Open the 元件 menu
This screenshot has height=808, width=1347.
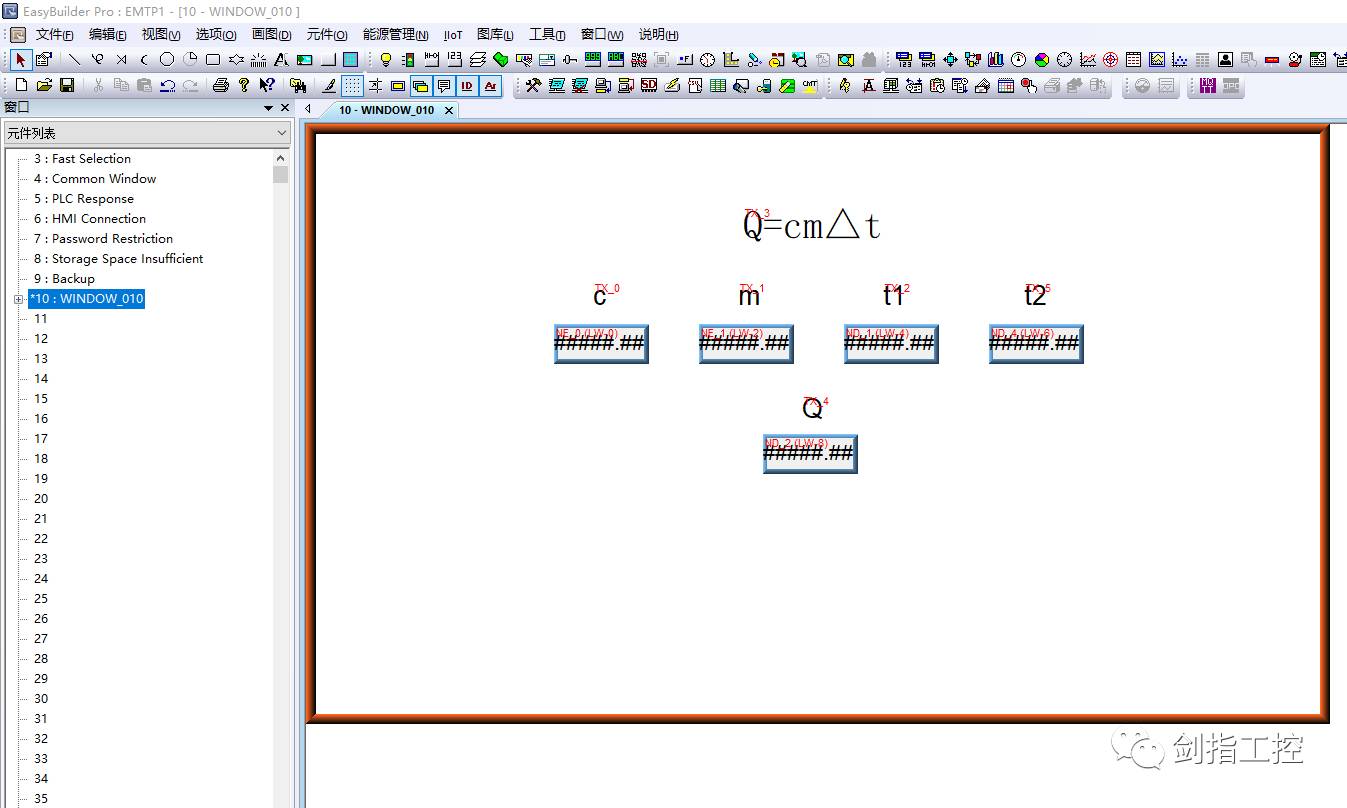pos(327,35)
